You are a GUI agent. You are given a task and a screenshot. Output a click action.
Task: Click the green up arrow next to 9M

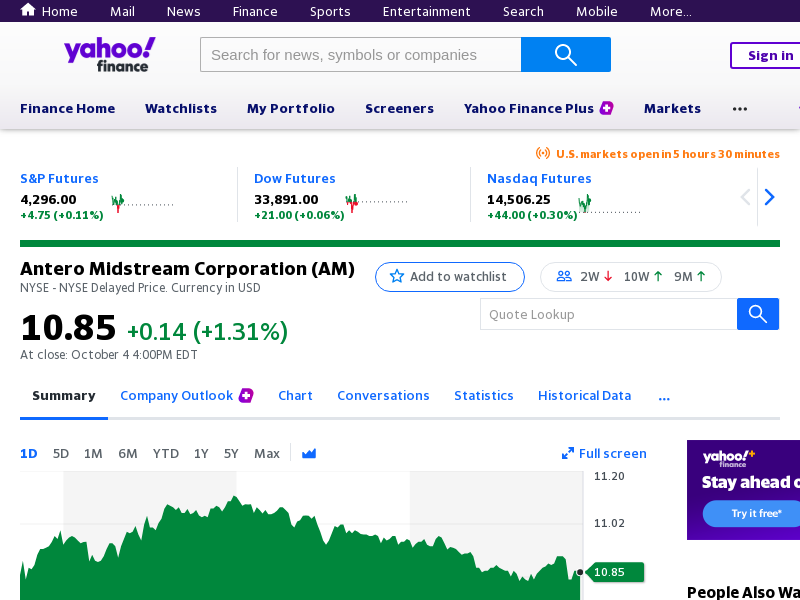click(x=702, y=277)
